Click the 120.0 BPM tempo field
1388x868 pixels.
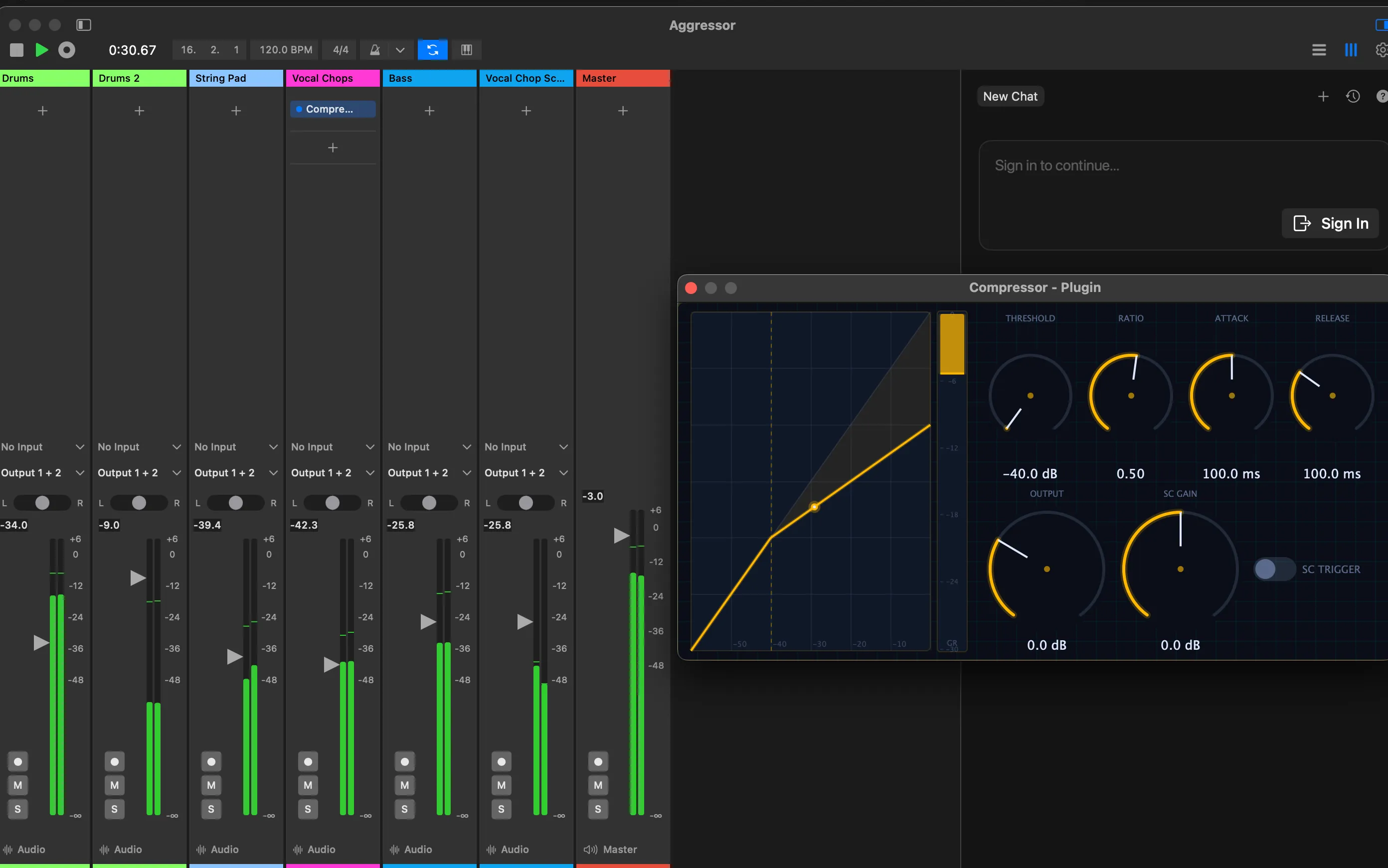(x=285, y=50)
